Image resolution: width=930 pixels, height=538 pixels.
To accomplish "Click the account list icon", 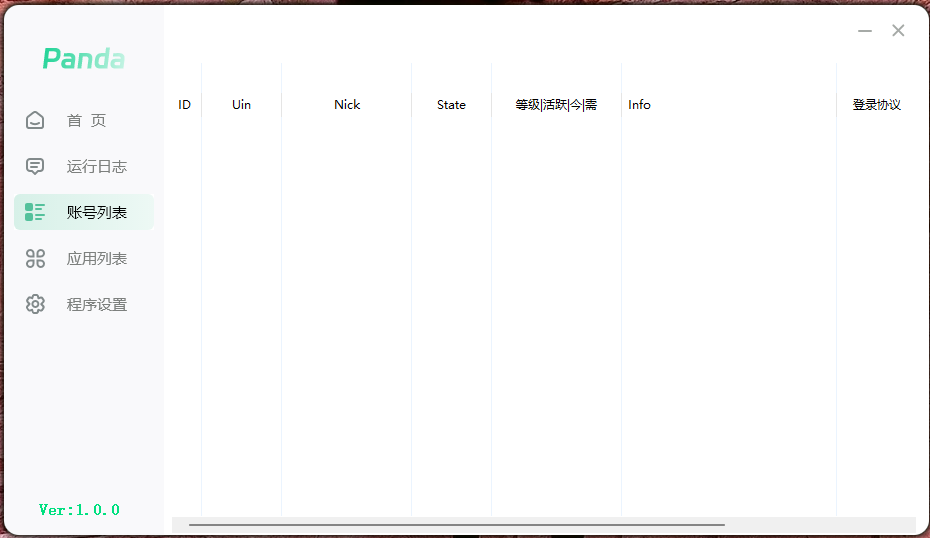I will coord(35,212).
